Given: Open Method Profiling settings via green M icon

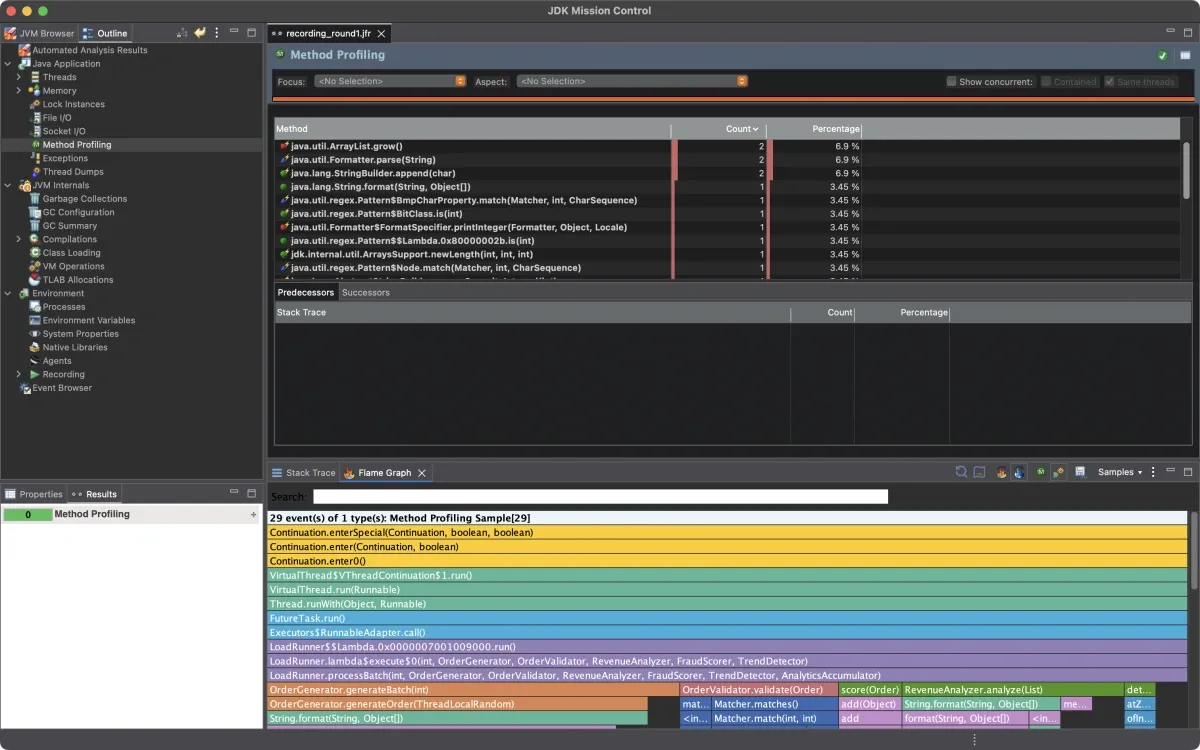Looking at the screenshot, I should click(1040, 471).
